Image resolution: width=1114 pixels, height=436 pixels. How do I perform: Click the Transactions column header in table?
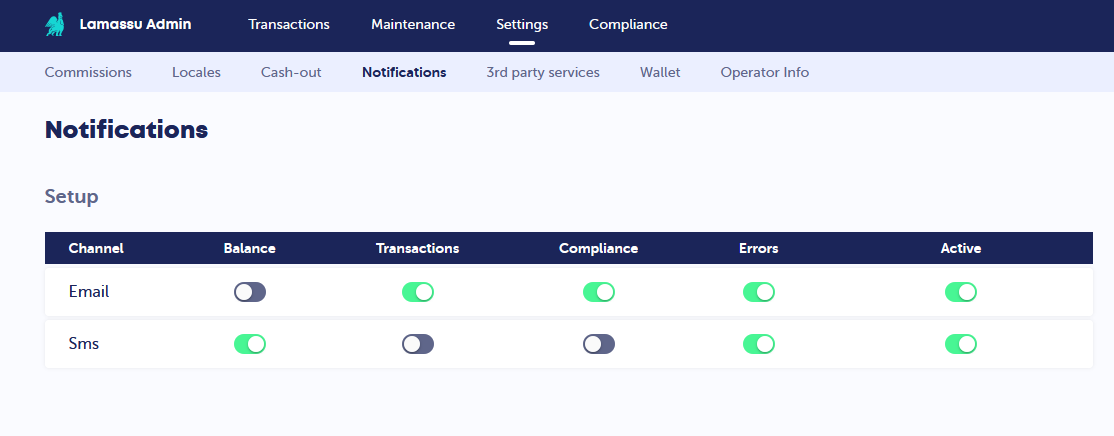[418, 249]
